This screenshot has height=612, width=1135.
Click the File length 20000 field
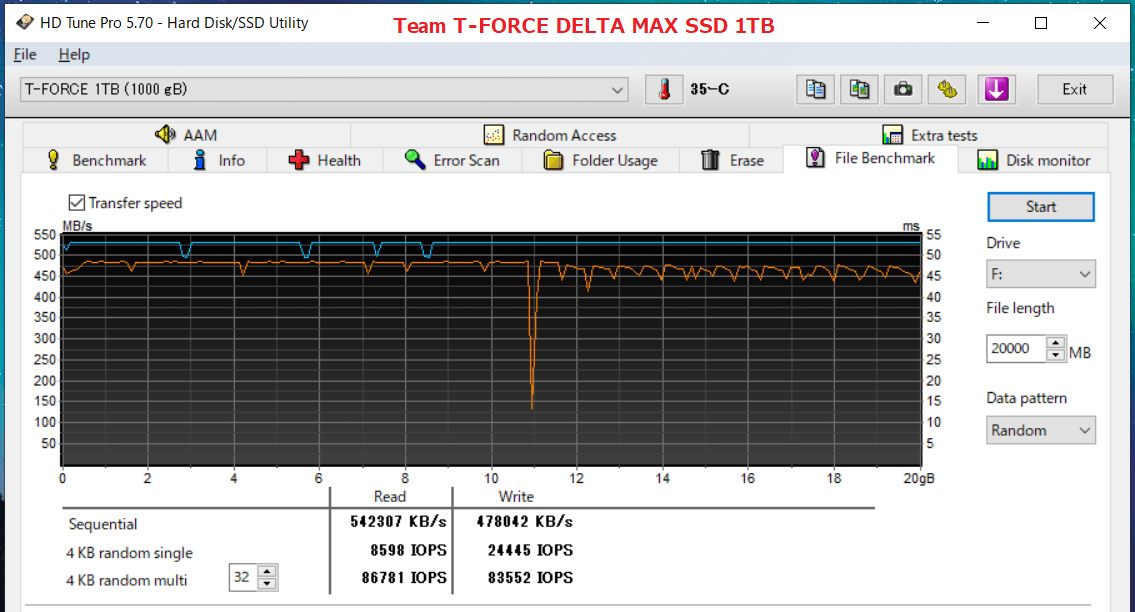pyautogui.click(x=1016, y=348)
